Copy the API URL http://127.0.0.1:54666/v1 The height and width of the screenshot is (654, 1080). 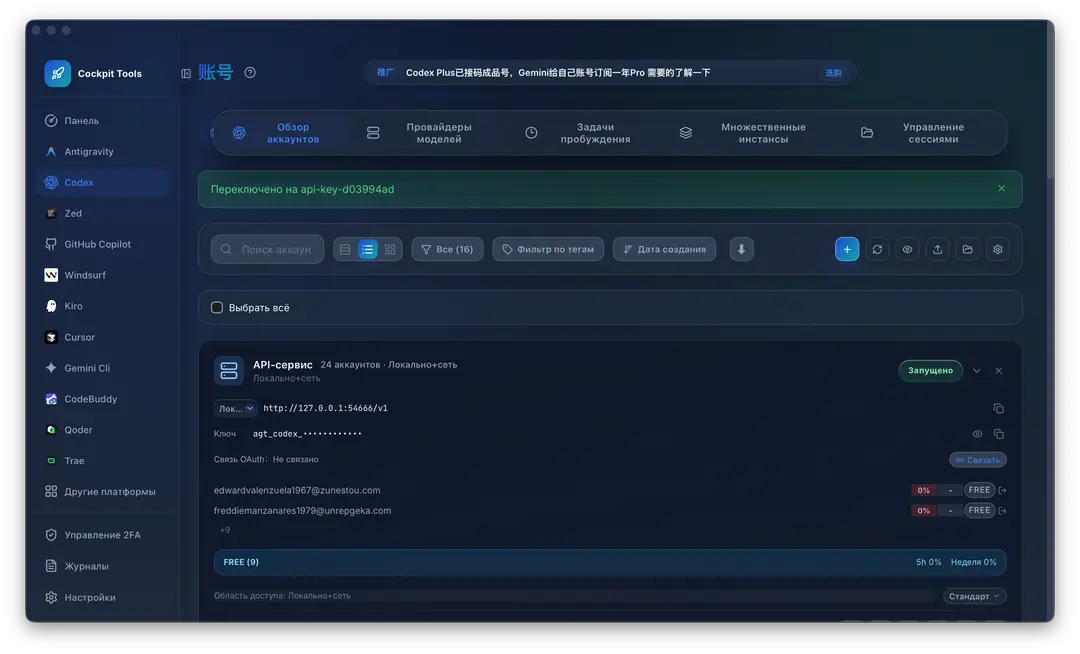click(x=999, y=408)
